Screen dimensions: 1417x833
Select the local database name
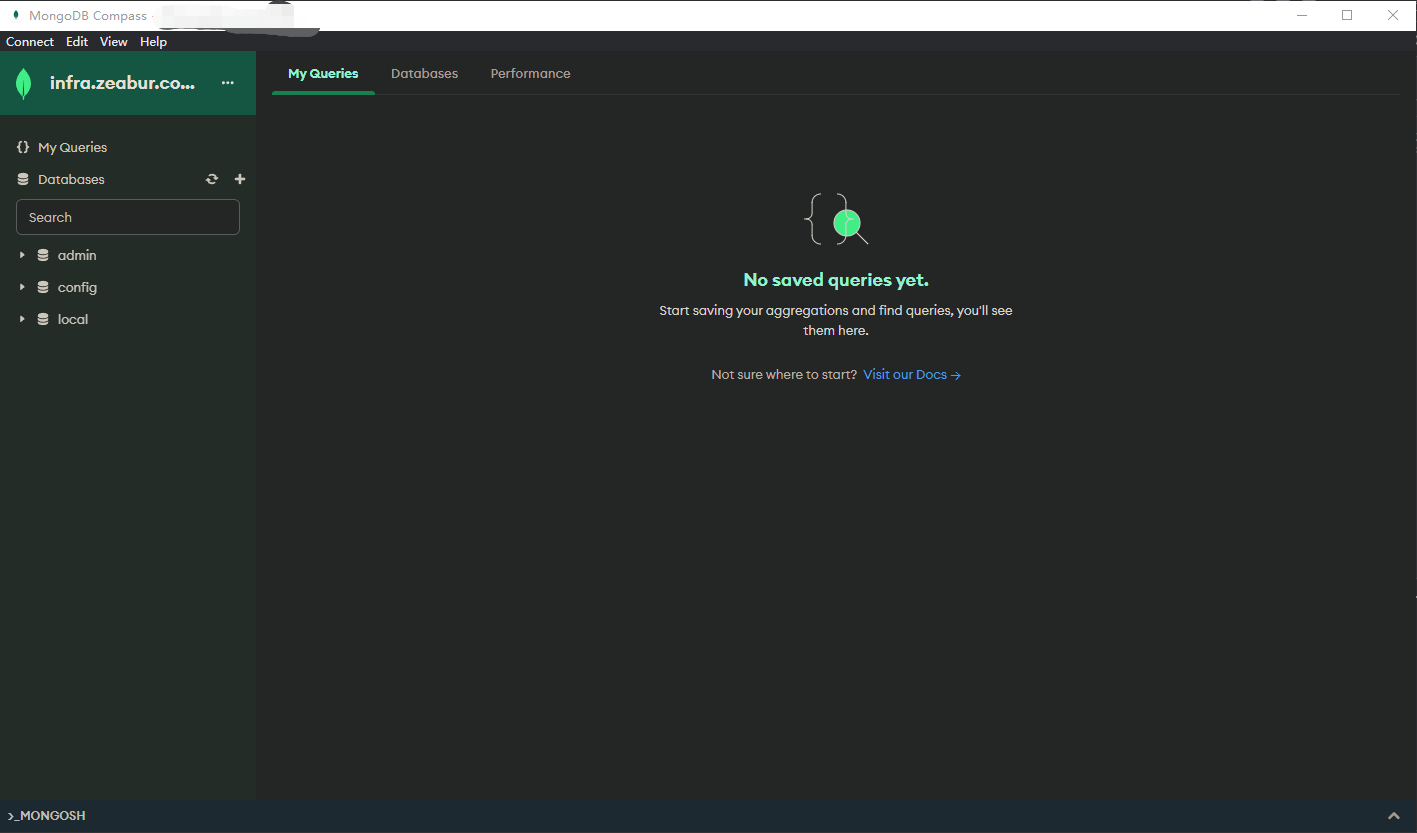click(x=73, y=319)
